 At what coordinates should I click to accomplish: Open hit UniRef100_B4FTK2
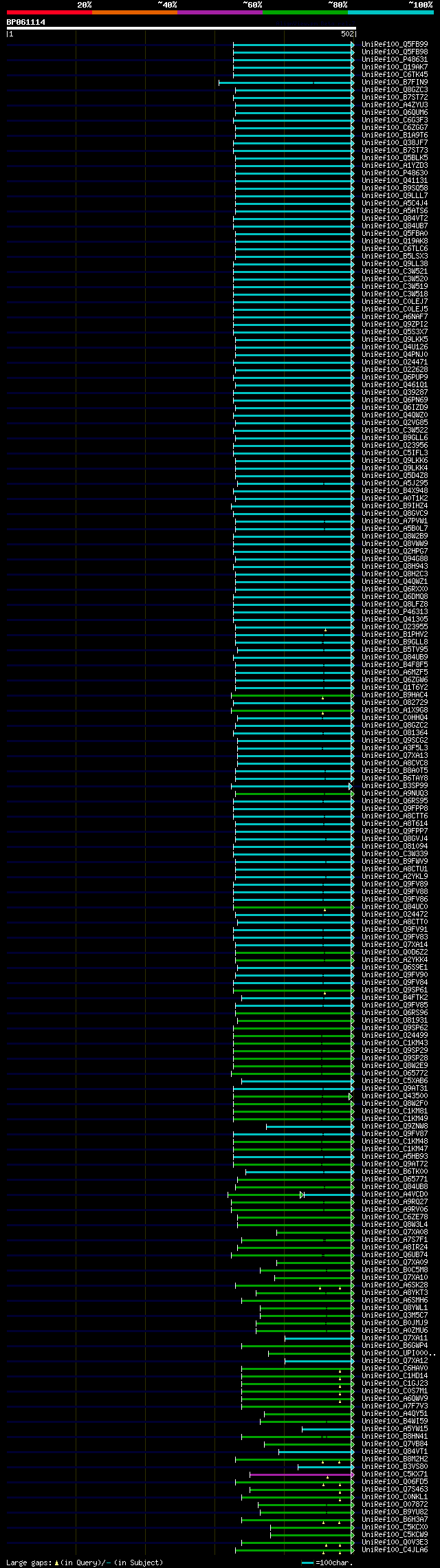[395, 997]
